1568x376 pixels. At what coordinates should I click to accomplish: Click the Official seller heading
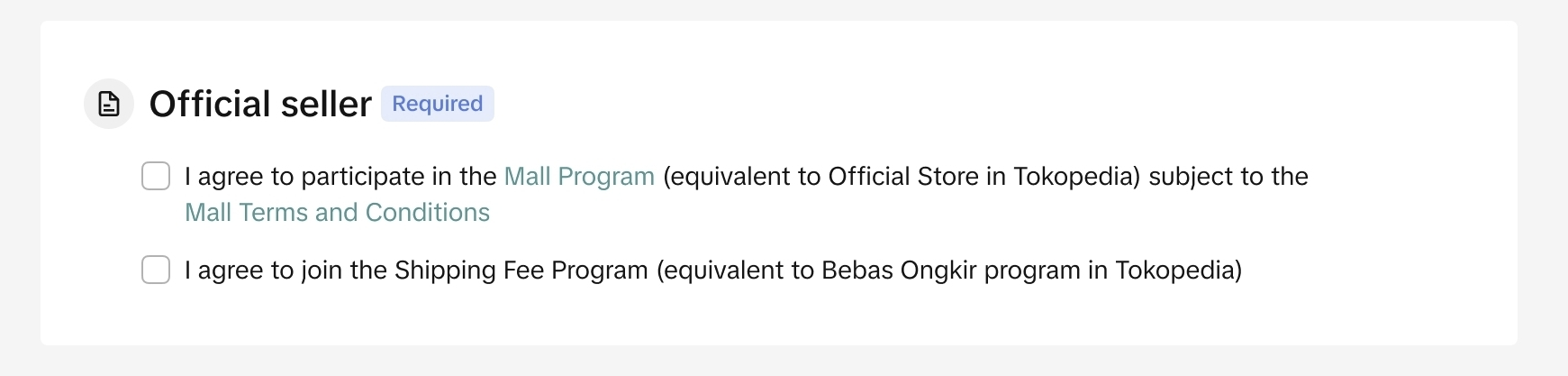coord(260,104)
